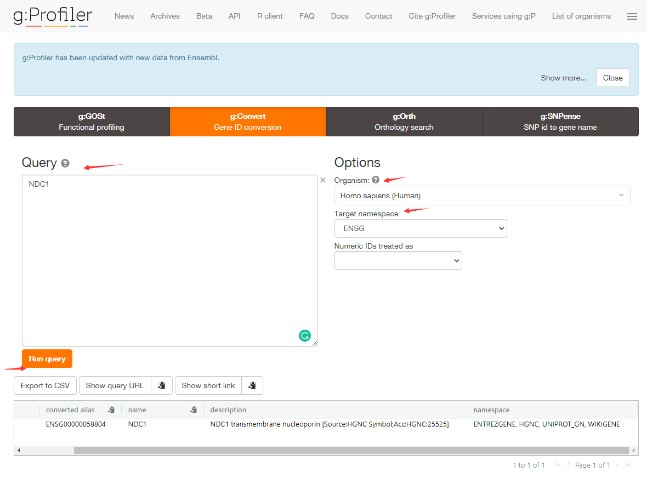Copy the query URL with the clipboard icon
This screenshot has width=647, height=478.
click(162, 385)
